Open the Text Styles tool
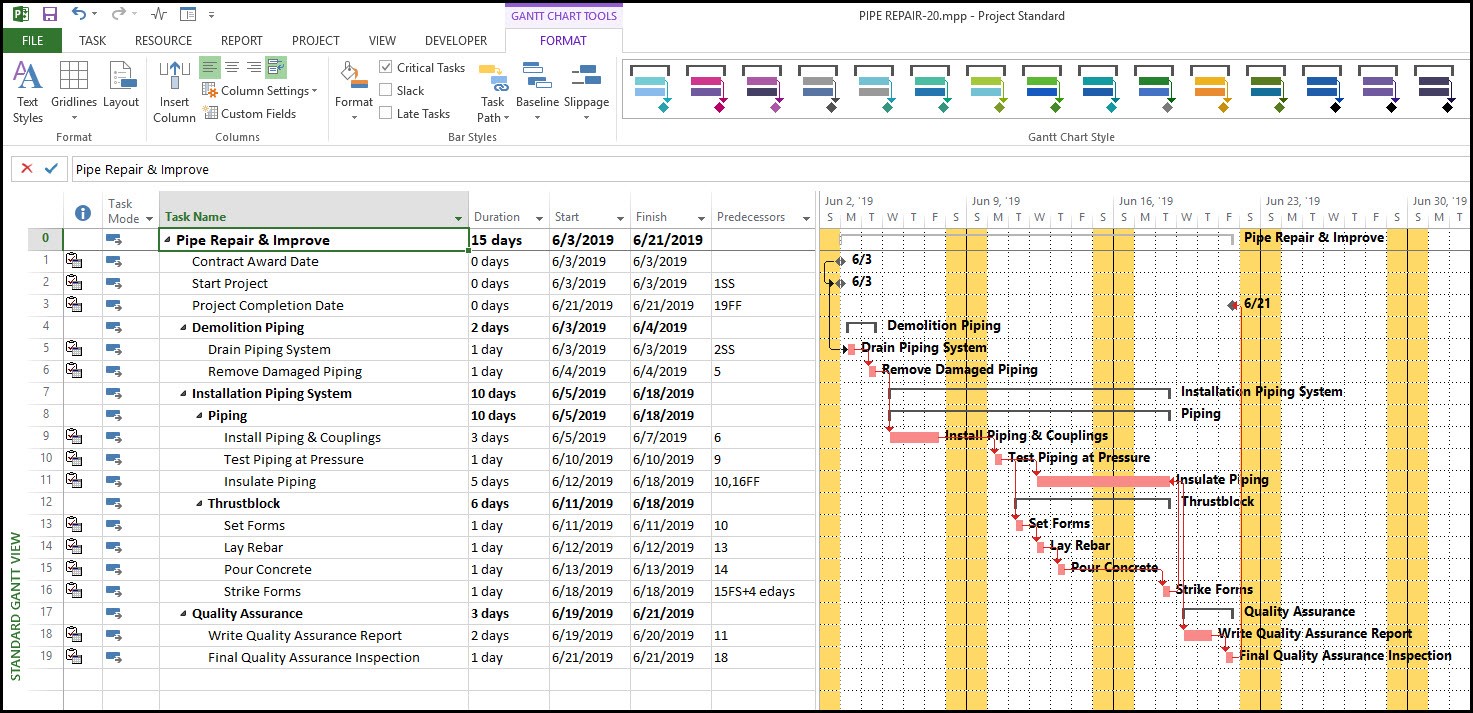 click(28, 91)
